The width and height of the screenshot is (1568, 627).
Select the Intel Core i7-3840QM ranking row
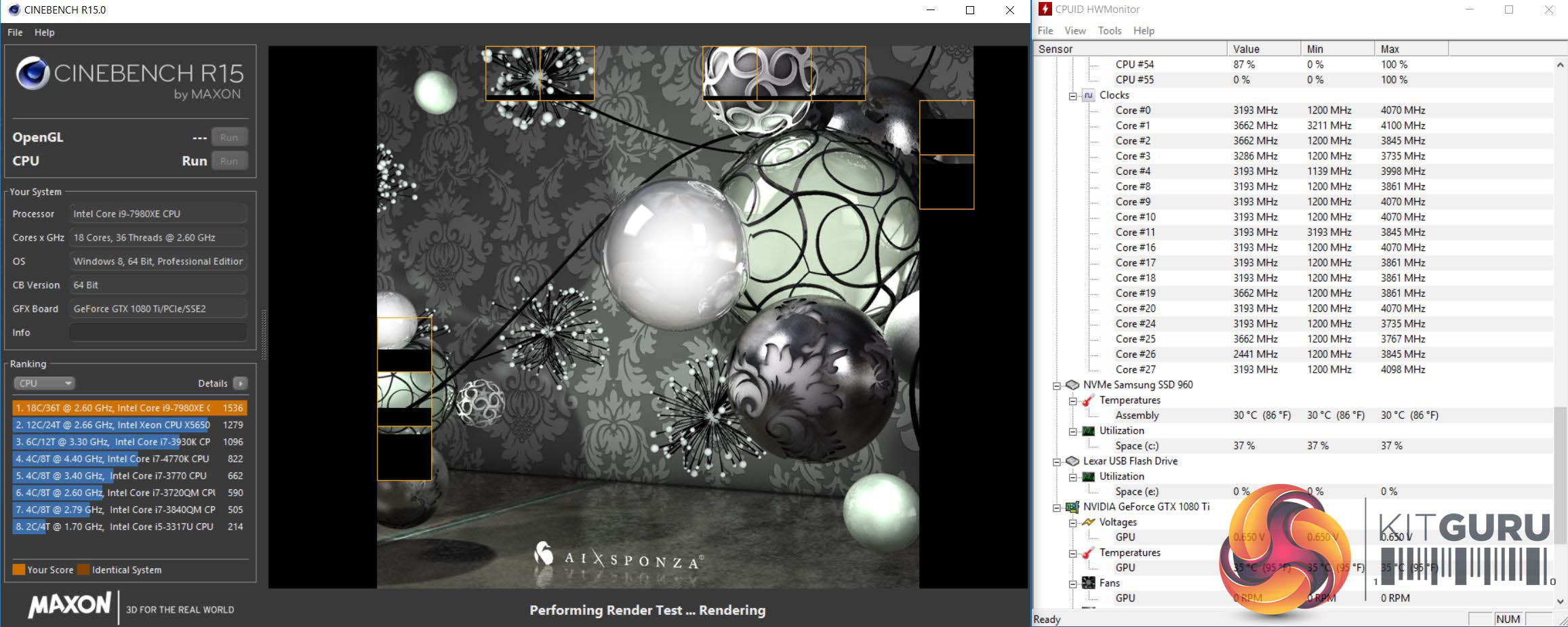[x=129, y=510]
